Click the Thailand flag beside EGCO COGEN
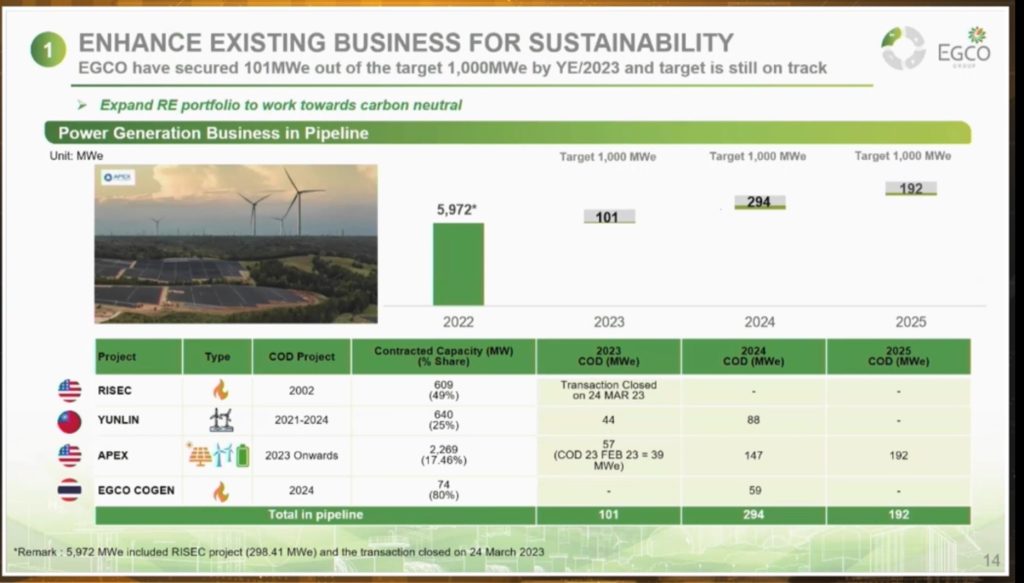The image size is (1024, 583). pos(69,490)
